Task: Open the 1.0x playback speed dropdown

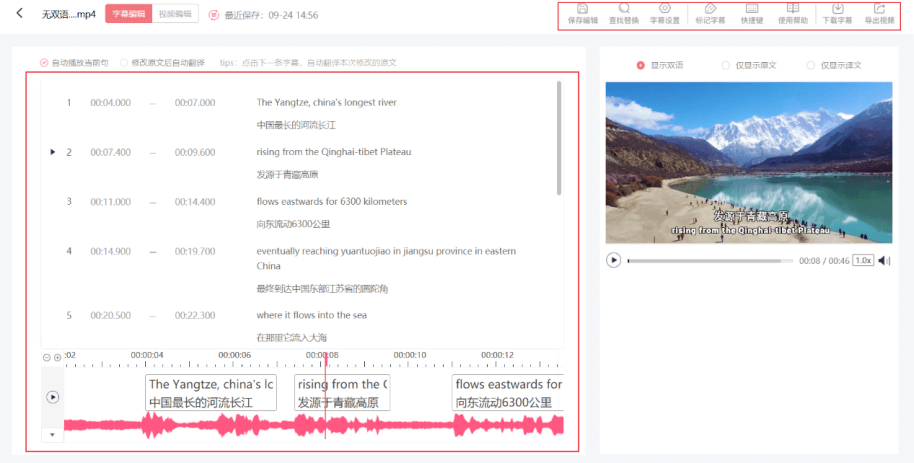Action: coord(863,260)
